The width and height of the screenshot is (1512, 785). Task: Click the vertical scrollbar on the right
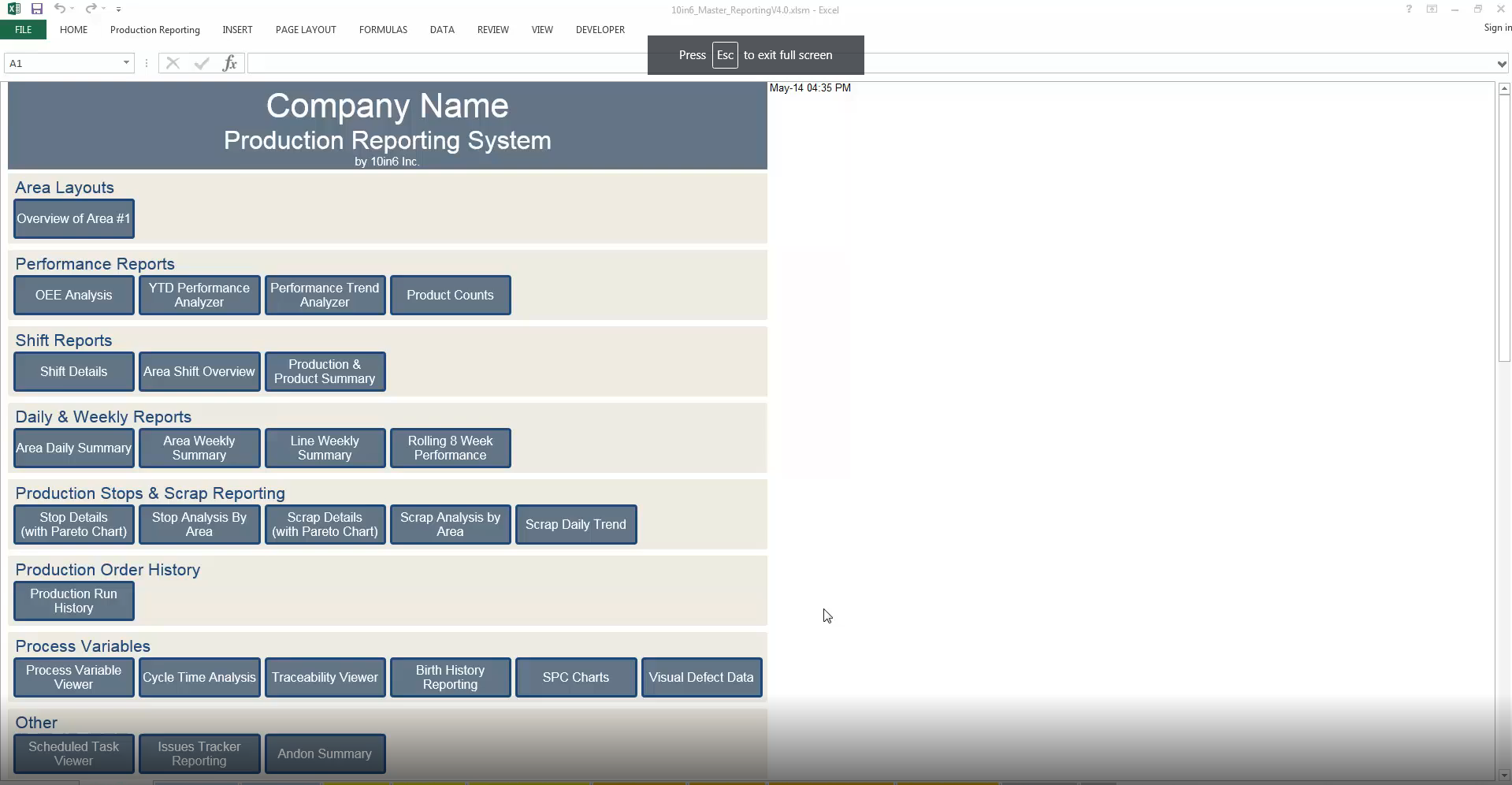1505,229
